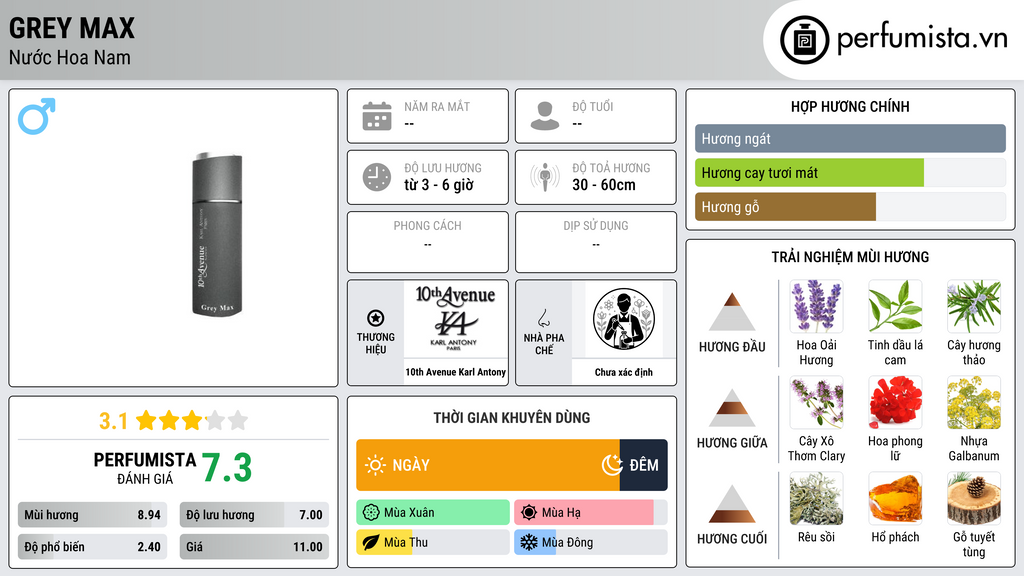
Task: Click the snowflake icon in Mùa Đông
Action: pos(529,543)
